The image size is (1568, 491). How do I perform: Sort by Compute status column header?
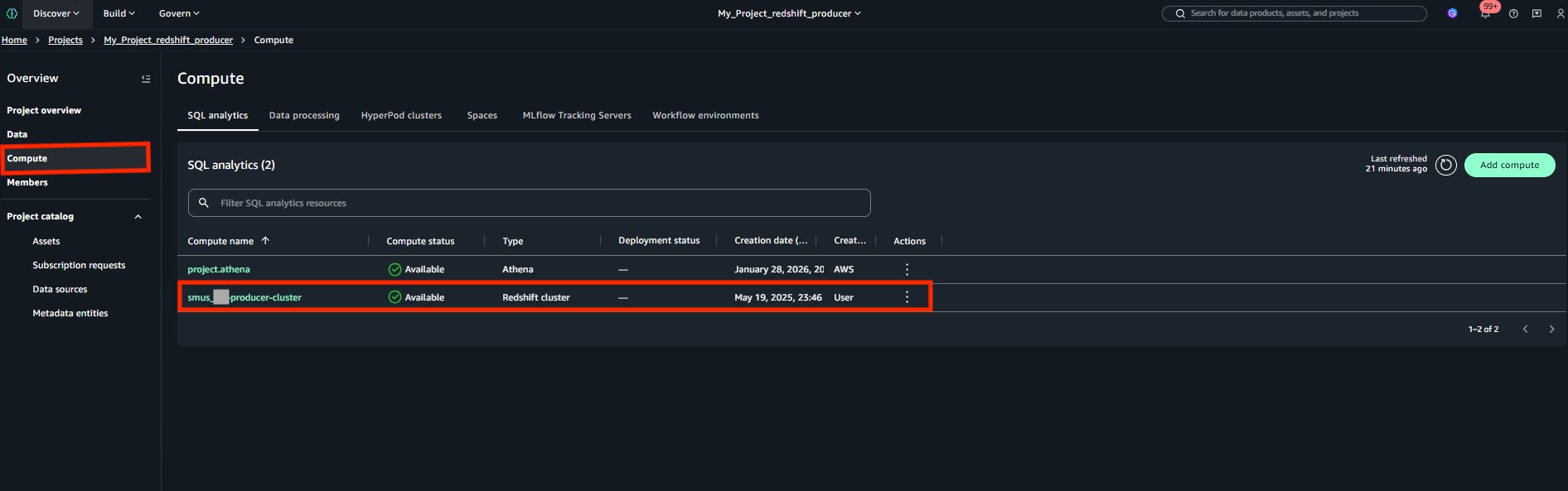click(x=420, y=241)
